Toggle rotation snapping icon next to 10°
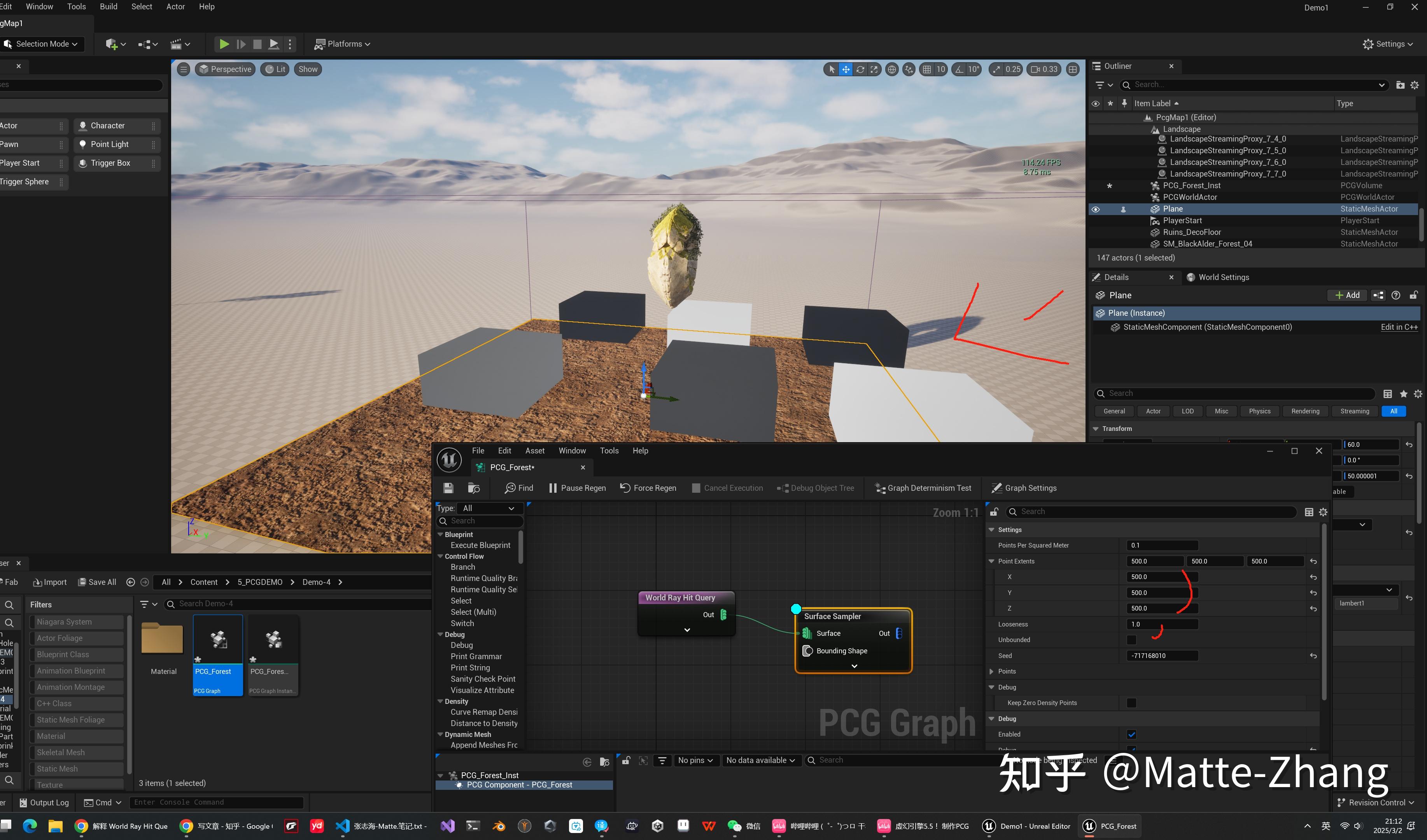This screenshot has width=1427, height=840. click(x=959, y=69)
